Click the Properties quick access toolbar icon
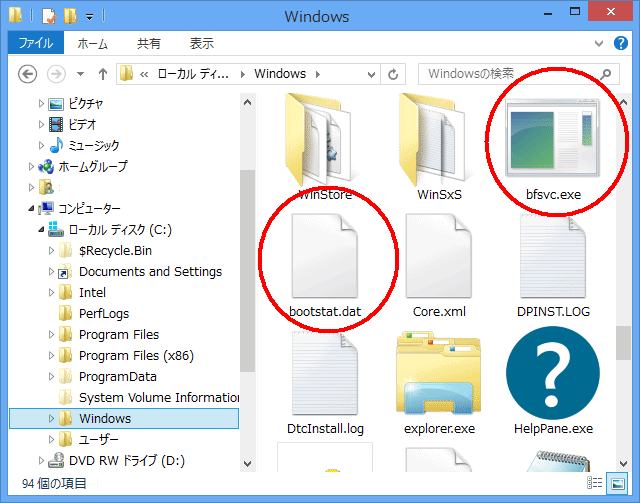 [49, 16]
